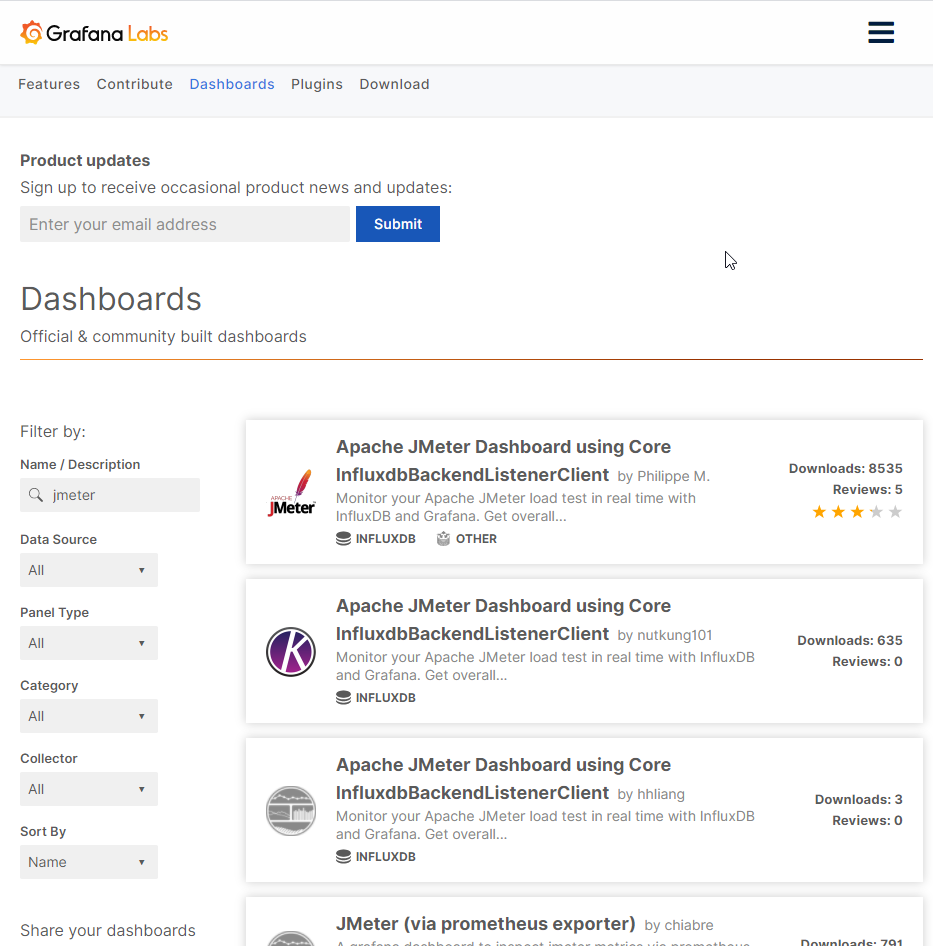
Task: Click 'Downloads: 635' text
Action: 850,641
